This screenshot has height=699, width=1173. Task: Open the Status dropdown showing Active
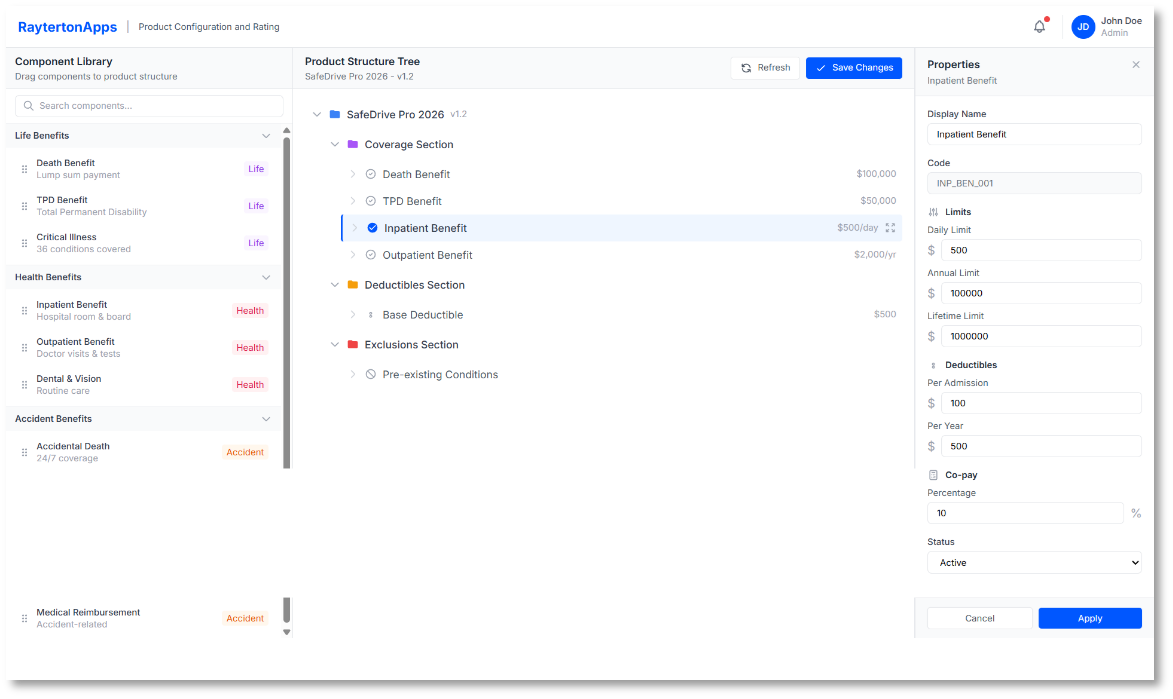(1034, 562)
